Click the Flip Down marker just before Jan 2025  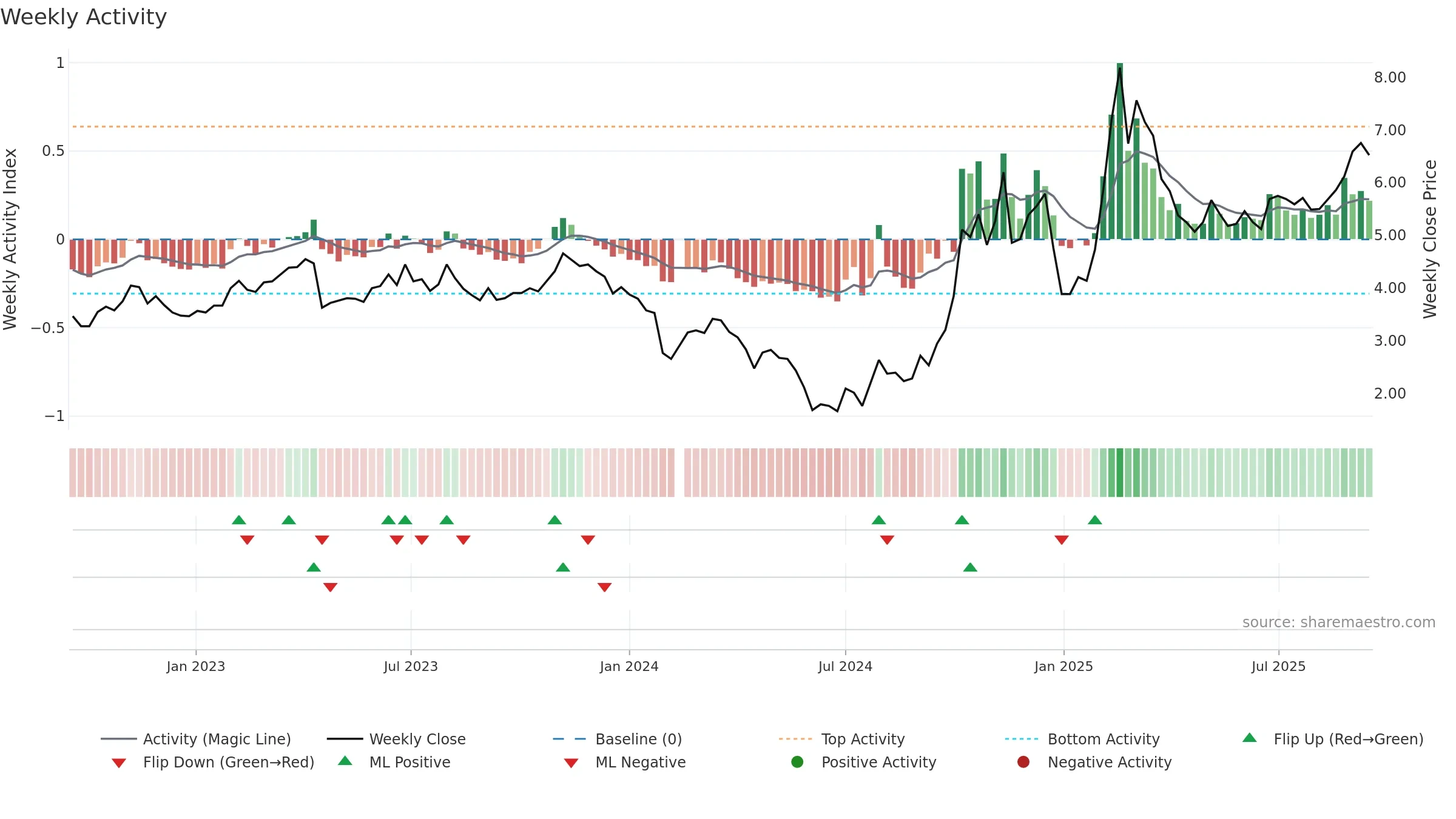pos(1062,540)
